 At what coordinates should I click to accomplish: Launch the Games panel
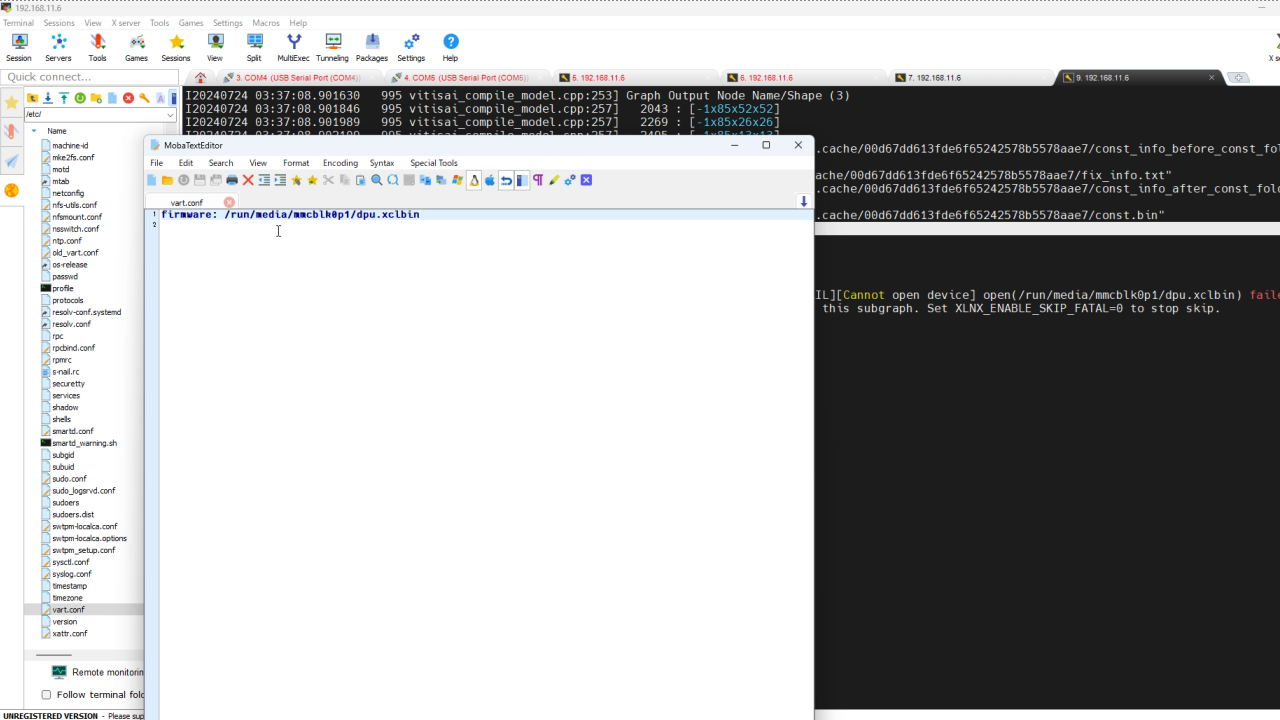[136, 47]
